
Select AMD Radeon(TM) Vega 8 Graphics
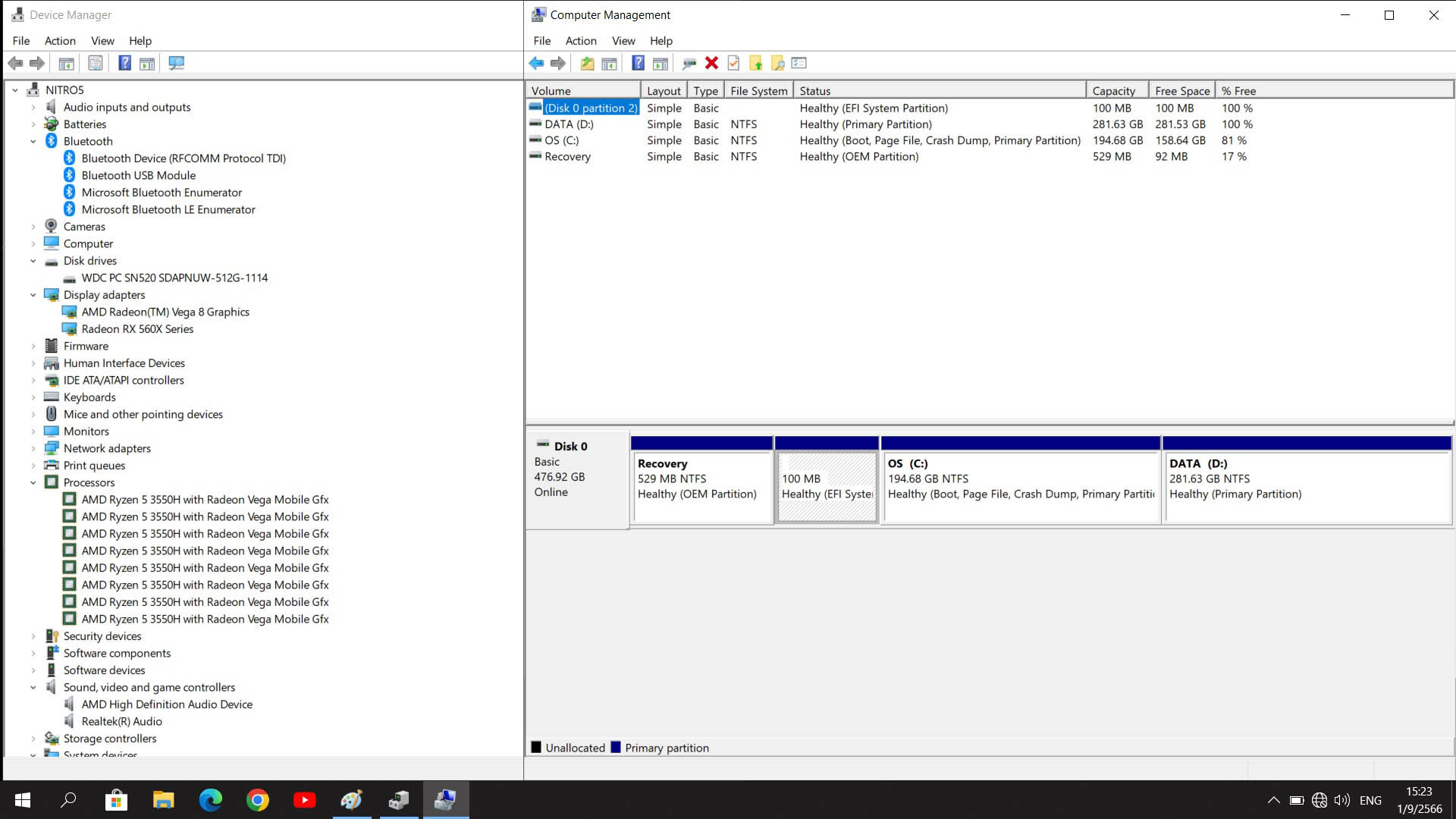[x=165, y=312]
